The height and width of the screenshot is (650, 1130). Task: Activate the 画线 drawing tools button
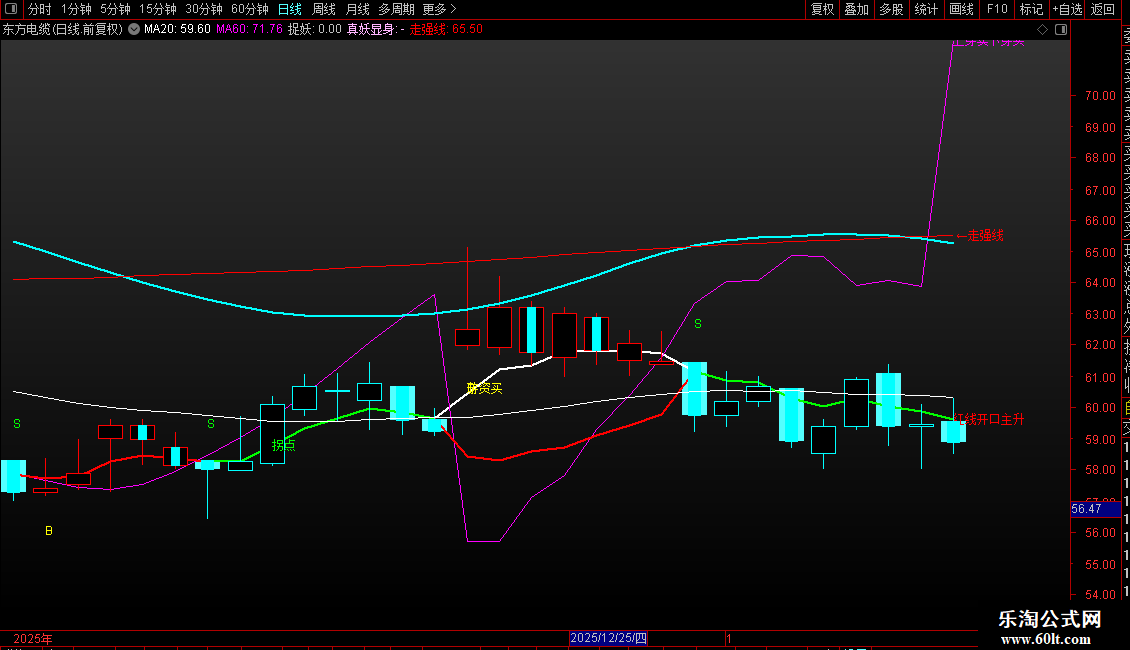coord(961,9)
